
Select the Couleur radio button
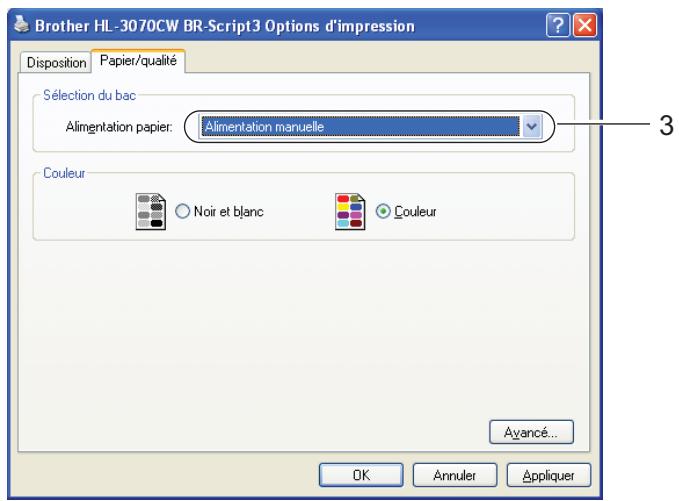pyautogui.click(x=383, y=211)
